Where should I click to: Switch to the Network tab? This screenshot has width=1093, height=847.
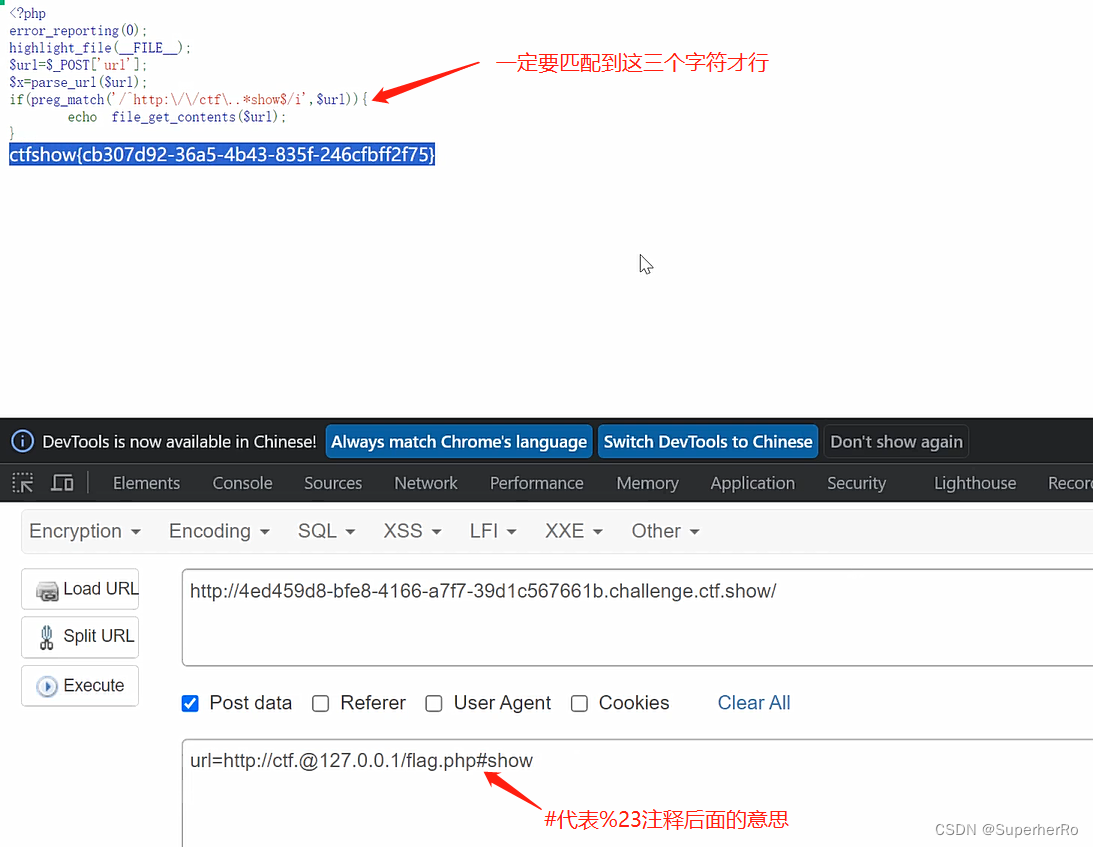[426, 483]
